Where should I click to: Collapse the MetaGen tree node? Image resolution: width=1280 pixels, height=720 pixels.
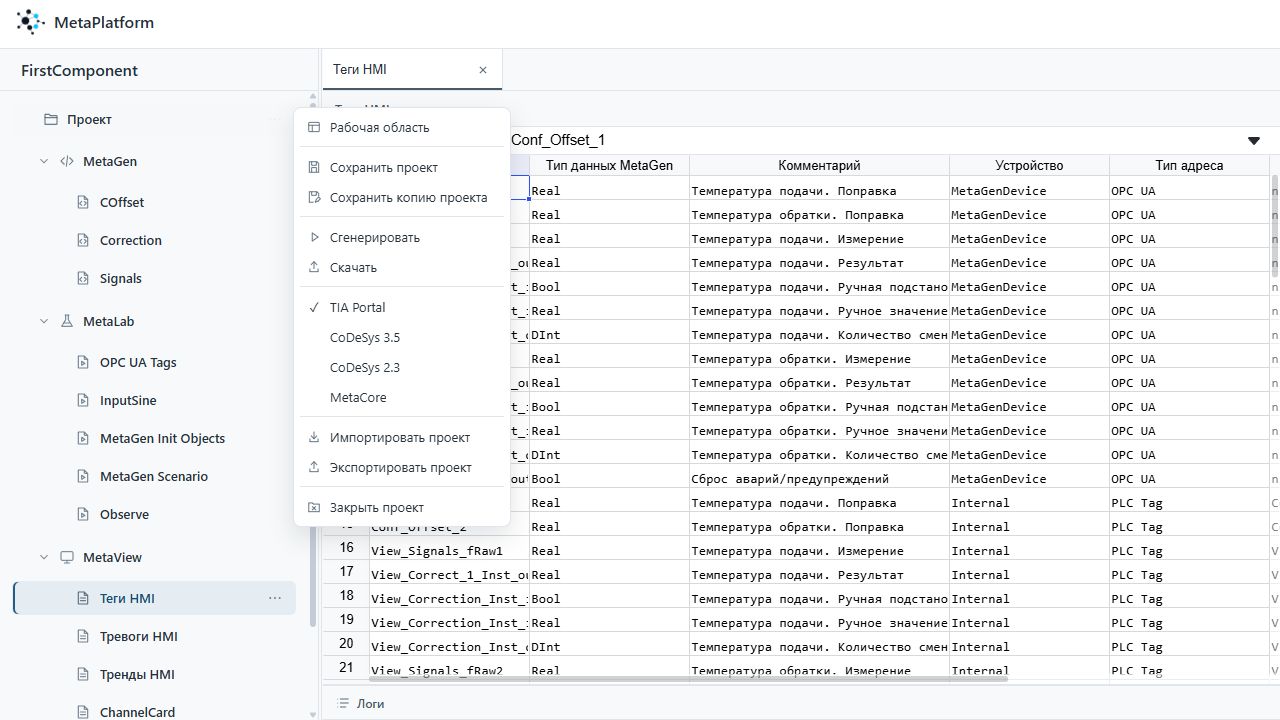coord(44,161)
